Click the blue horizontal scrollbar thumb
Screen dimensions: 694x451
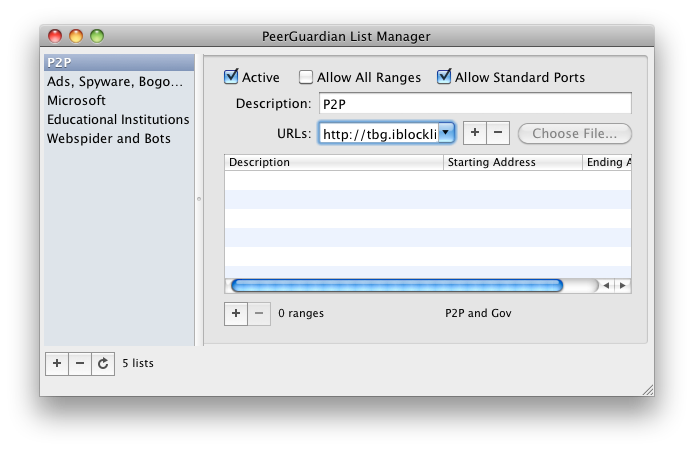point(397,286)
